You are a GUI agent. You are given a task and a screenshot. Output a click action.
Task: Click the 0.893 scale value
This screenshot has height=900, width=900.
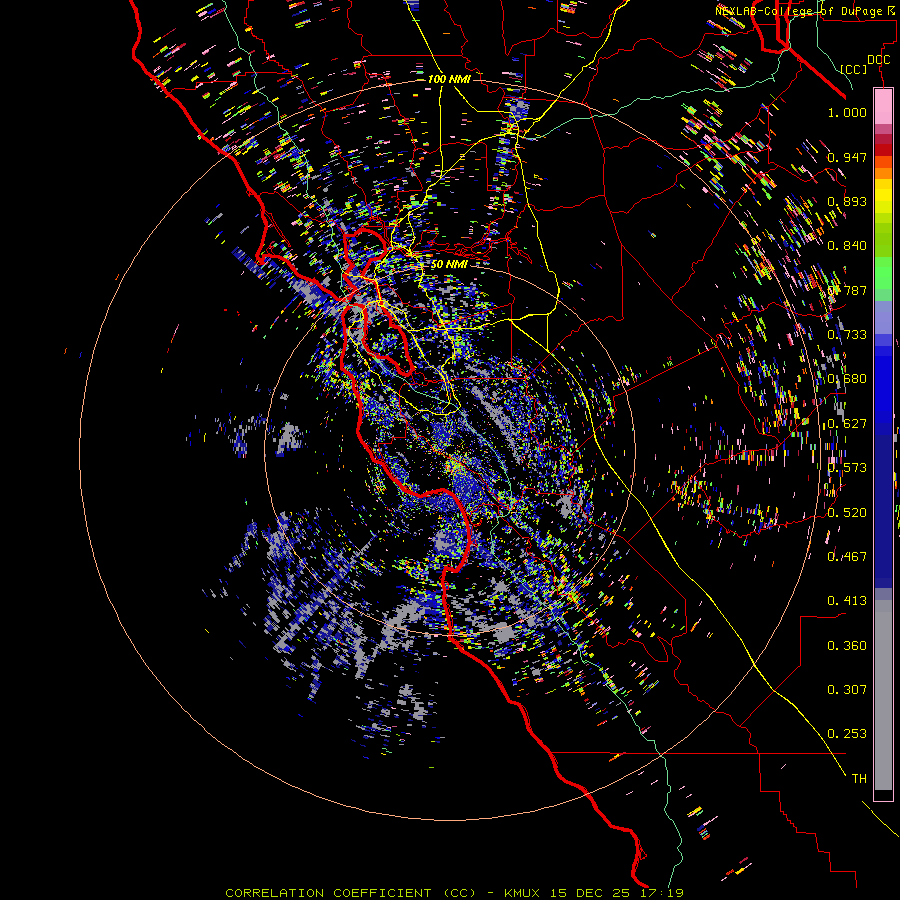847,201
